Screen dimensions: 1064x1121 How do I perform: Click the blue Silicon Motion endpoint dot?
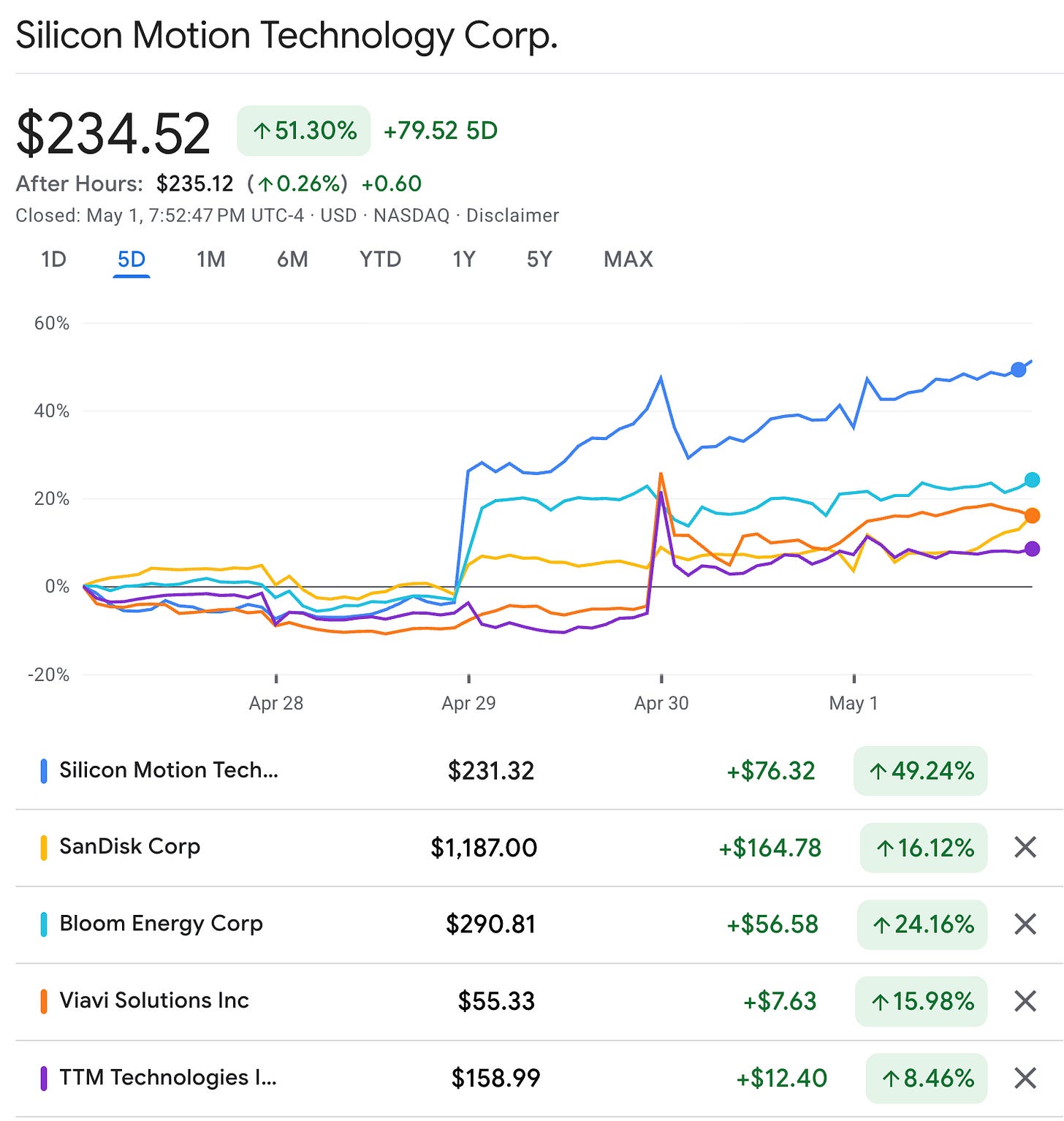(1018, 369)
